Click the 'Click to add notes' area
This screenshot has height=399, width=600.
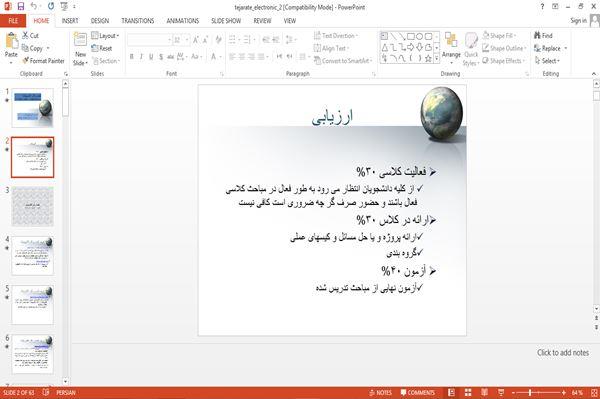coord(563,353)
